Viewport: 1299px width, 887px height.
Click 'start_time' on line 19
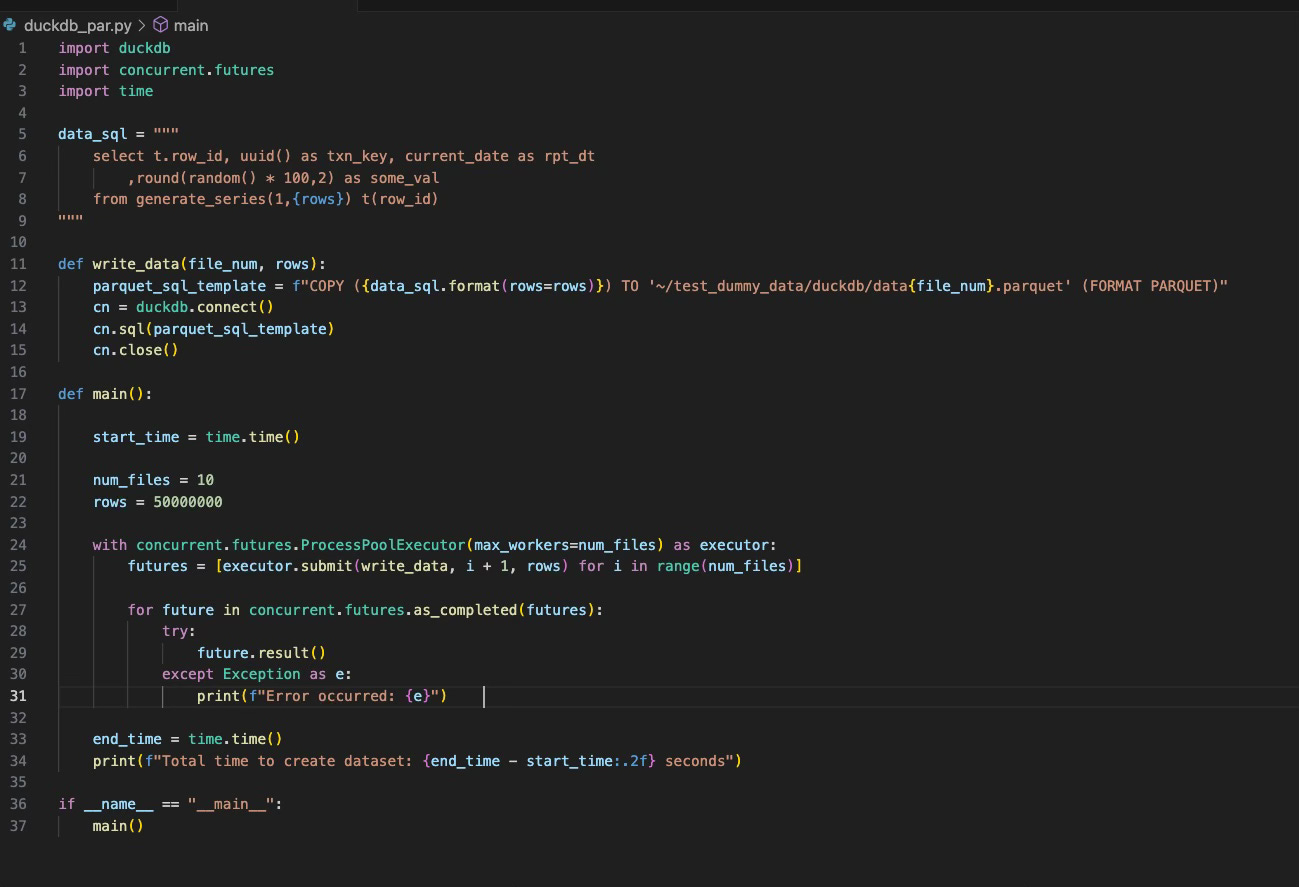pos(136,437)
